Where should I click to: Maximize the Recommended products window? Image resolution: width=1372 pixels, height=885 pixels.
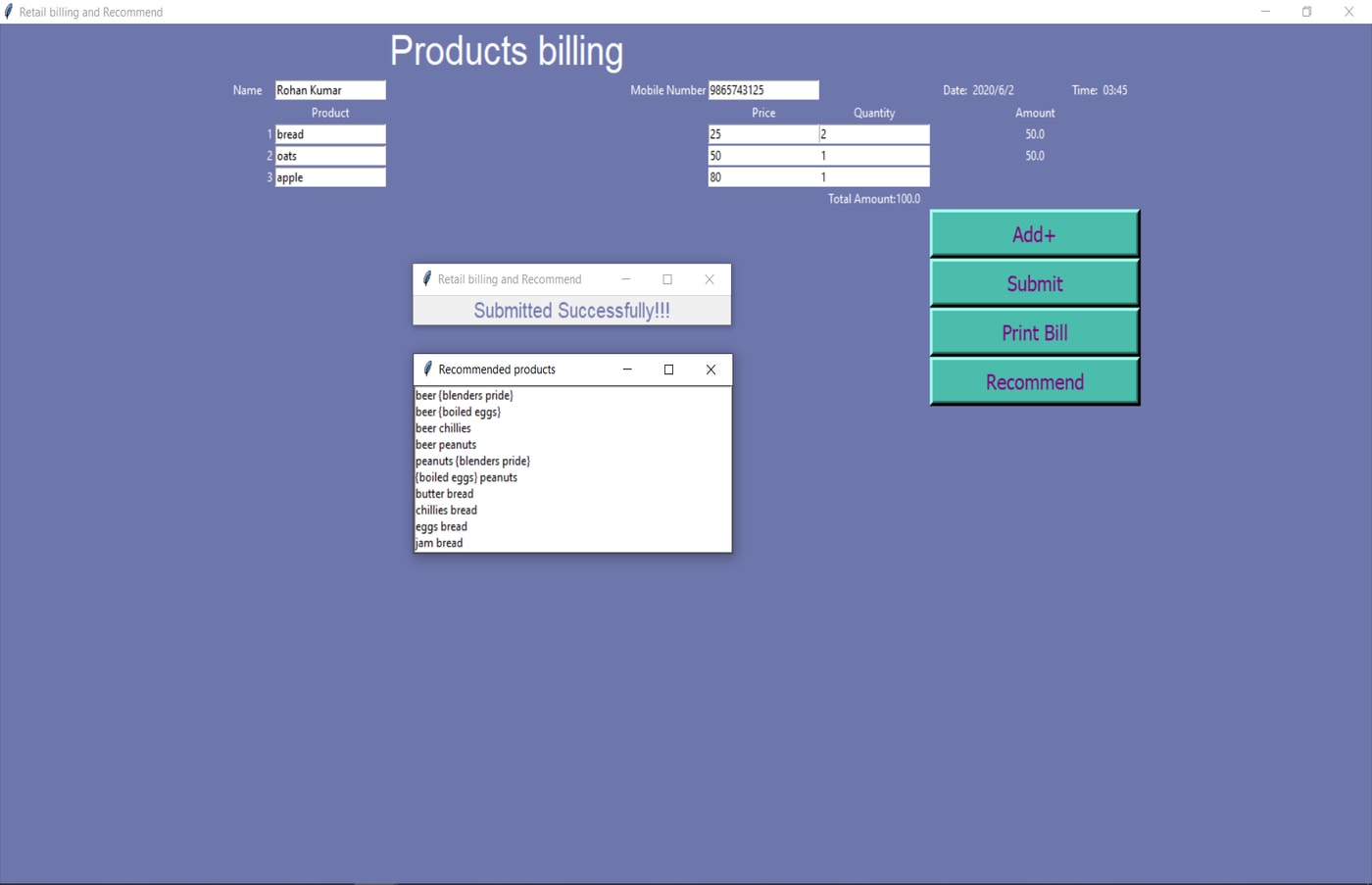click(668, 369)
